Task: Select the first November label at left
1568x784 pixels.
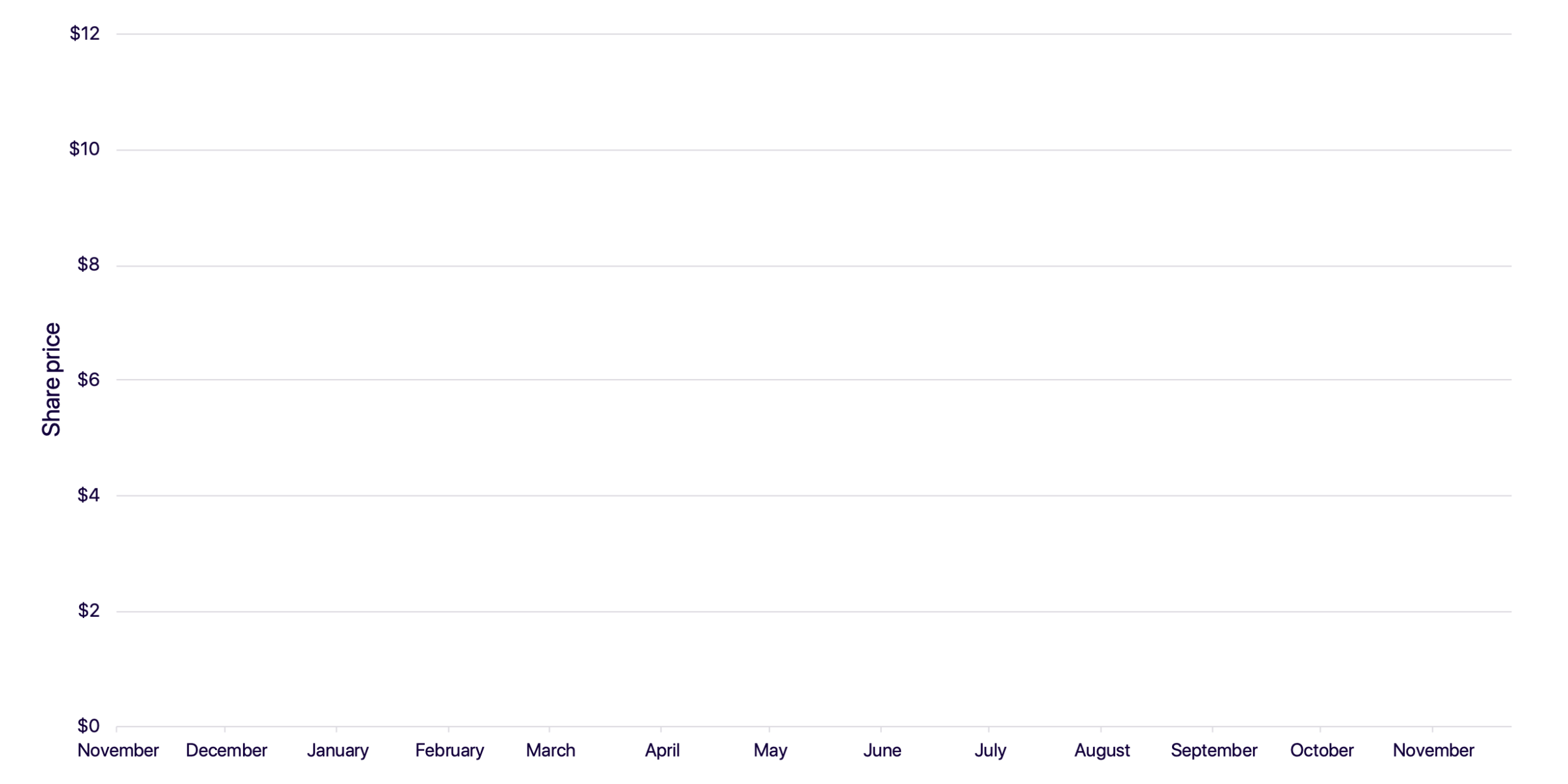Action: [118, 750]
